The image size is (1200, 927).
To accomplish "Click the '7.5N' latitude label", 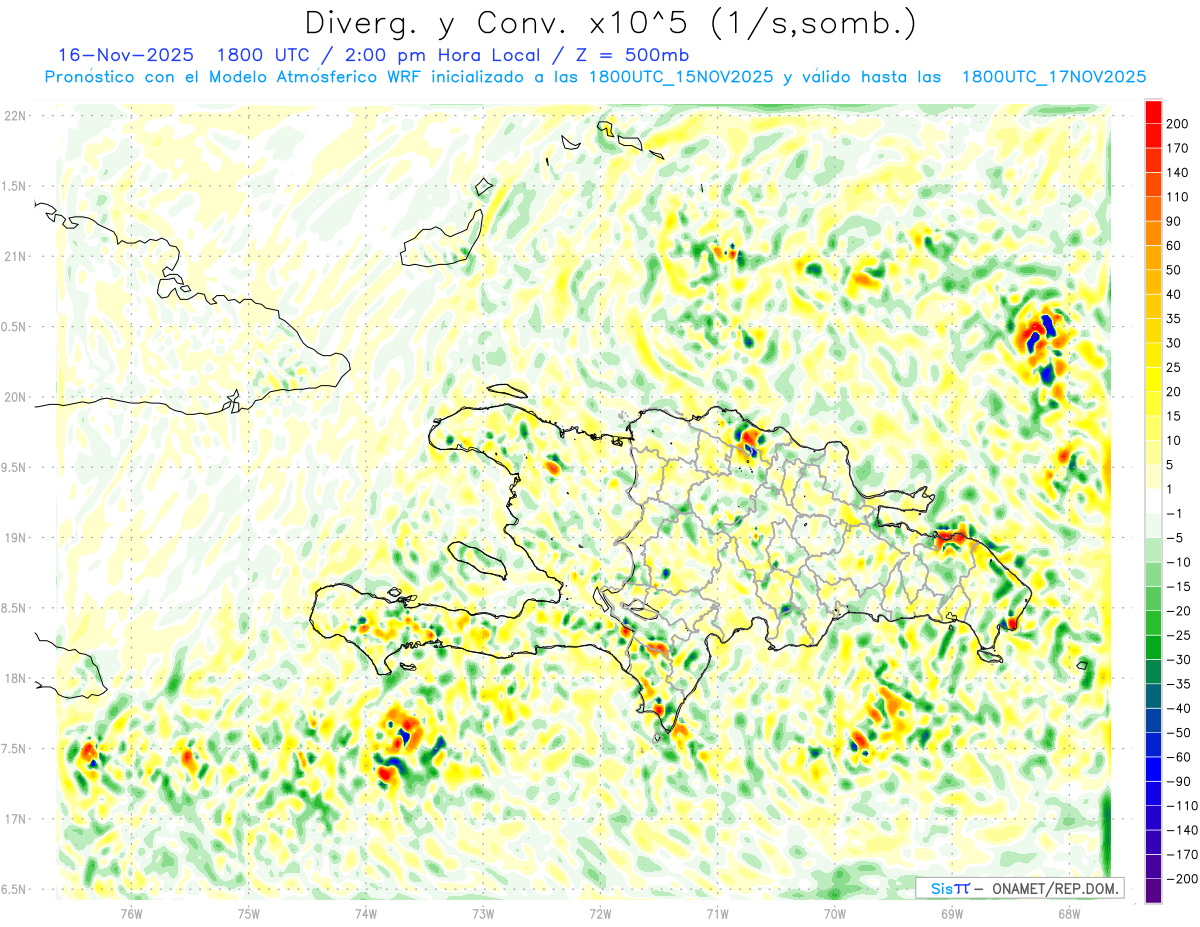I will [15, 748].
